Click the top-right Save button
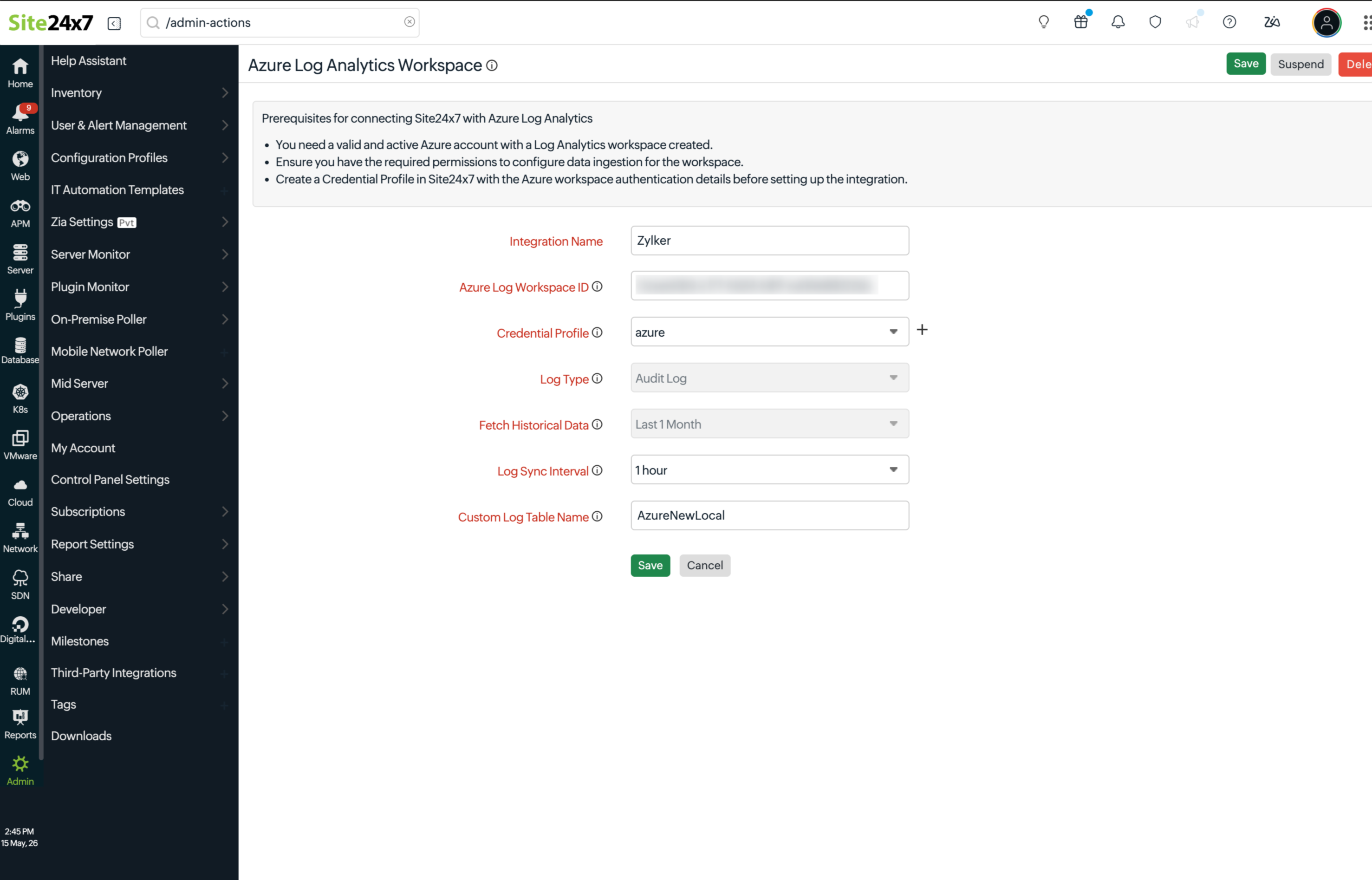 1246,64
